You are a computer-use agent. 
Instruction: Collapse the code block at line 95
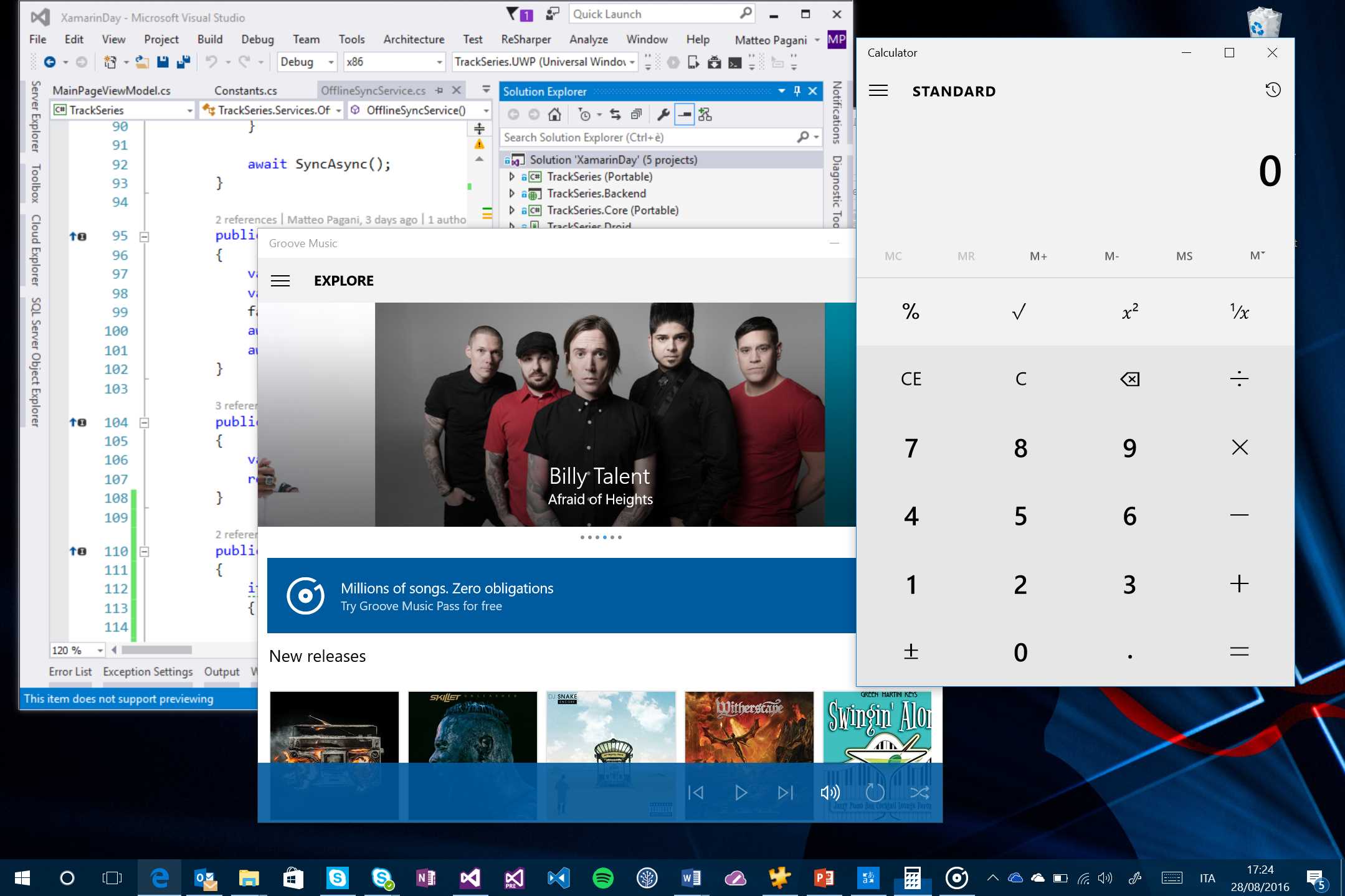(x=143, y=236)
